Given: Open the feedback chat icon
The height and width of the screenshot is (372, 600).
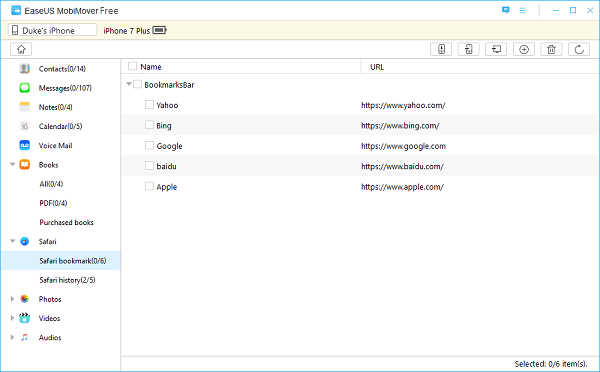Looking at the screenshot, I should coord(505,10).
